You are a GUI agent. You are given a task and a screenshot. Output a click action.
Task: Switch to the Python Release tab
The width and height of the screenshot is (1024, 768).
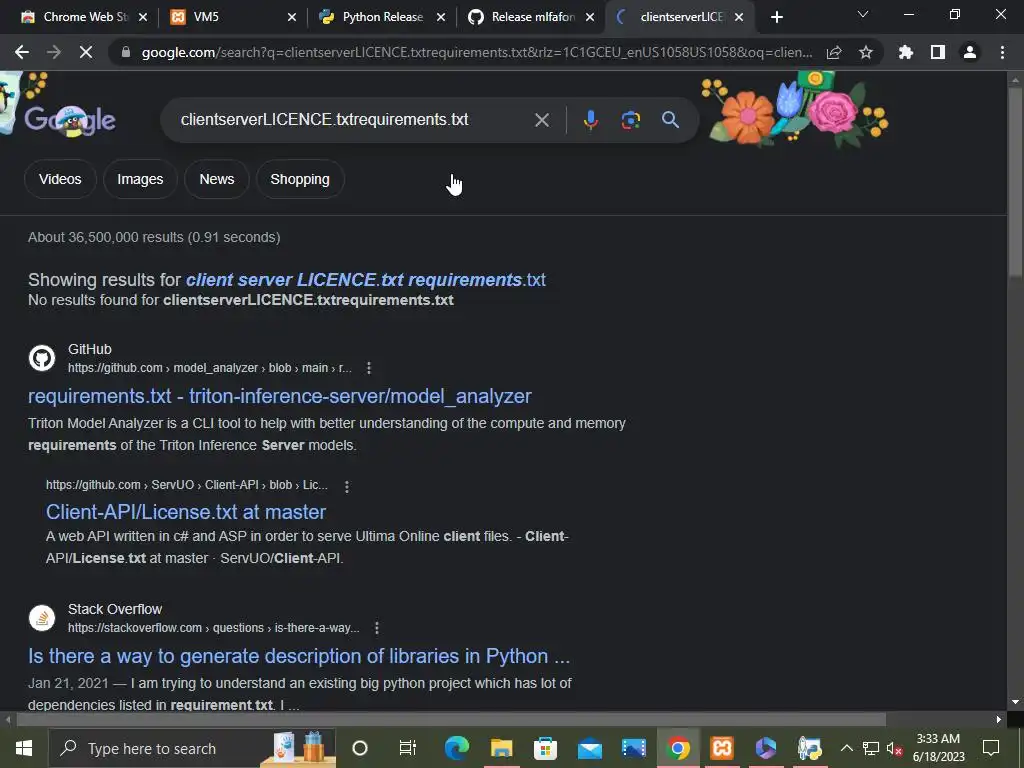382,17
